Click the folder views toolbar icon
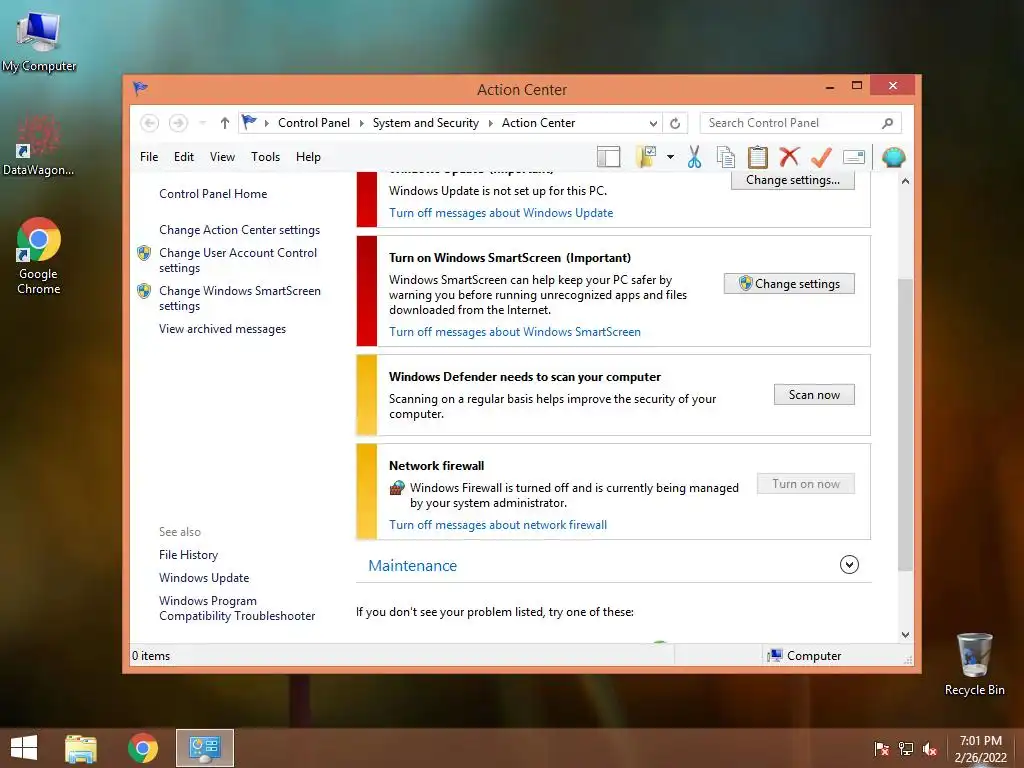 click(x=646, y=157)
